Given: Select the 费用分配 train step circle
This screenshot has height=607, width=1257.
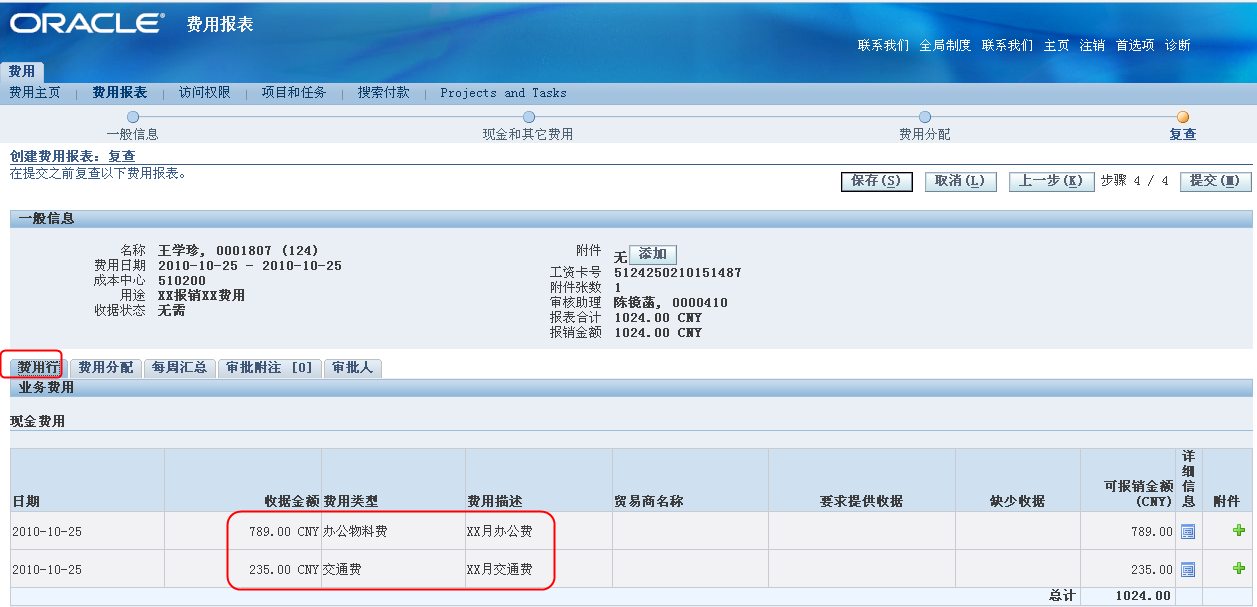Looking at the screenshot, I should (925, 116).
